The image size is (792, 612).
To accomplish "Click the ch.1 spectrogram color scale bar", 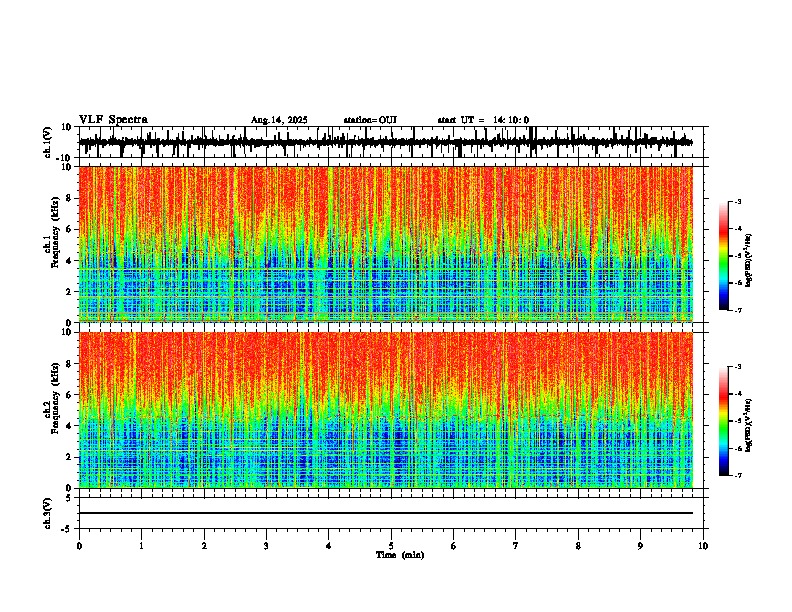I will click(x=723, y=256).
